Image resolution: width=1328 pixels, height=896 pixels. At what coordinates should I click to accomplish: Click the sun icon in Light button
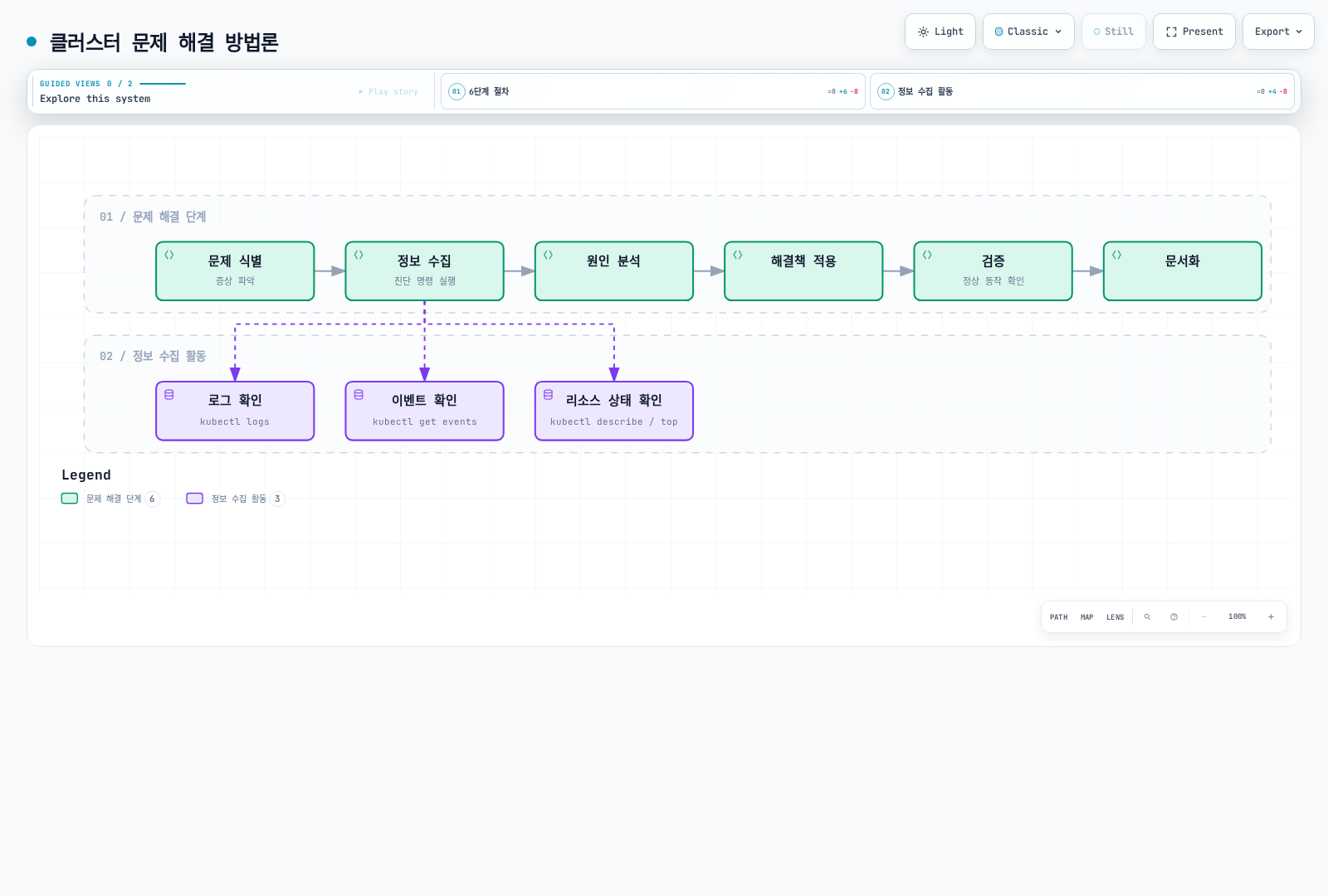(923, 32)
